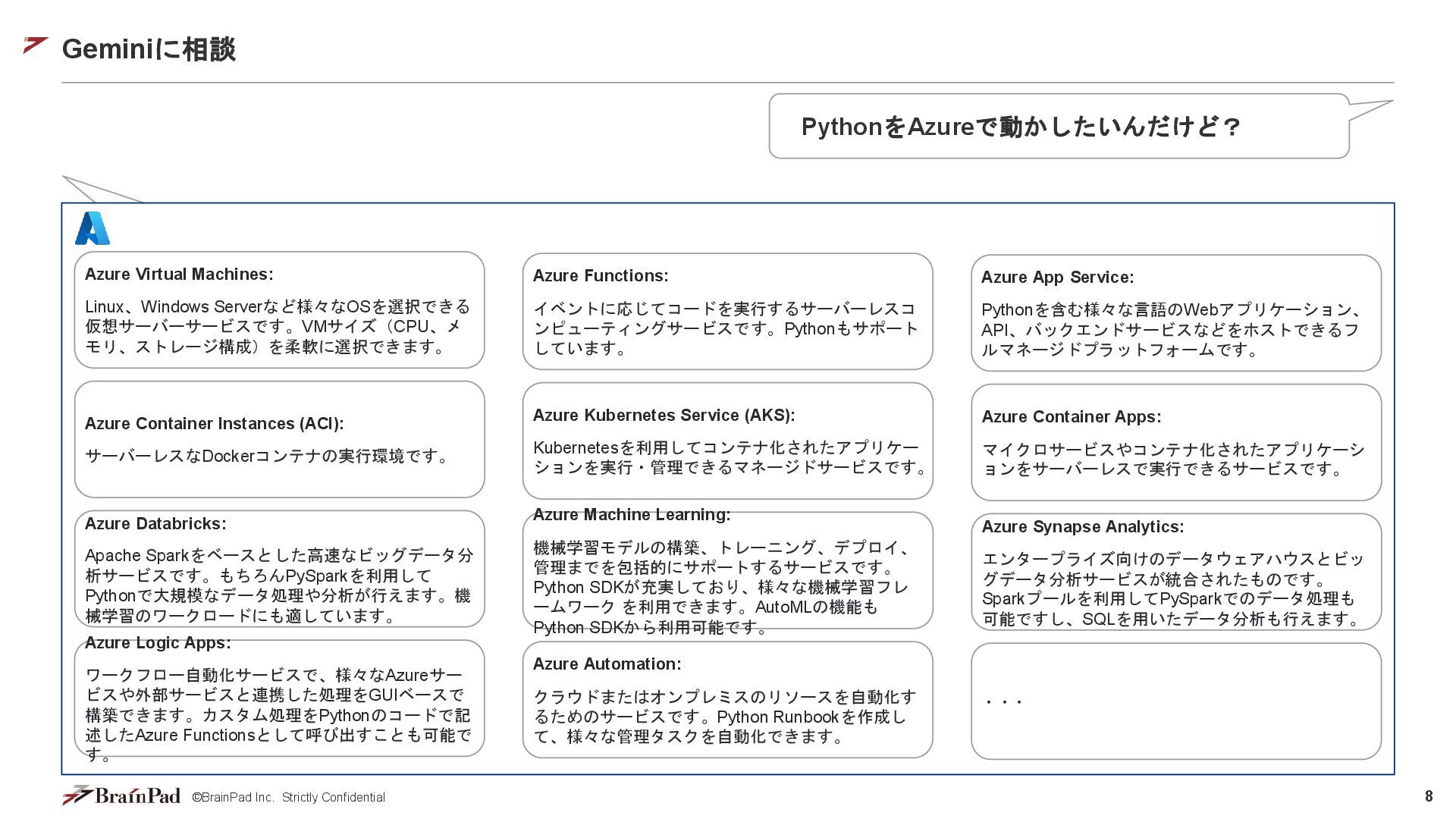Select the 'Azure Kubernetes Service (AKS):' heading
This screenshot has height=819, width=1456.
pos(664,416)
